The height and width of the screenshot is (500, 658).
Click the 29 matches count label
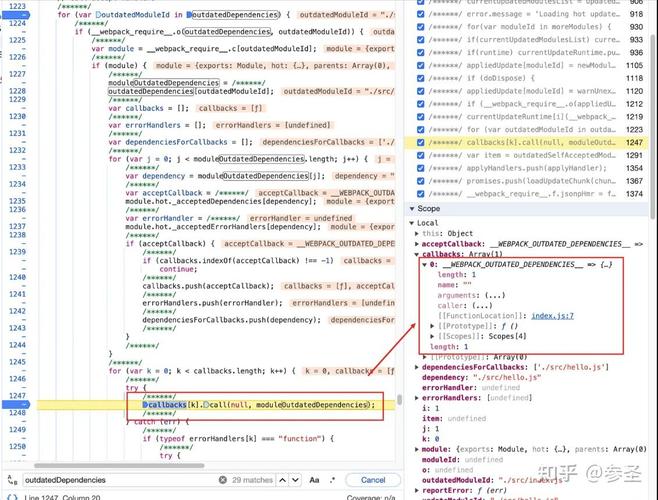(x=252, y=480)
